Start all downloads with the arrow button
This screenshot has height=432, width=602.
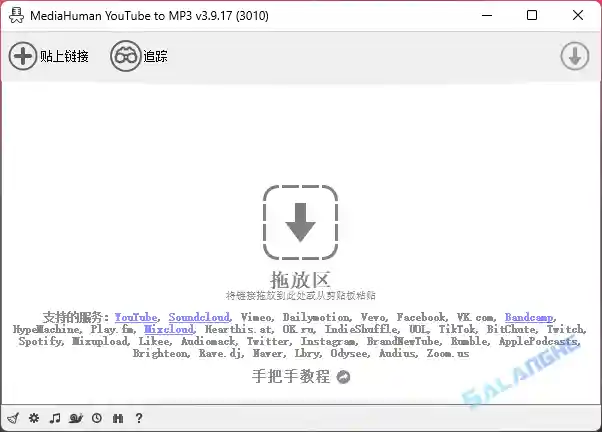coord(574,56)
